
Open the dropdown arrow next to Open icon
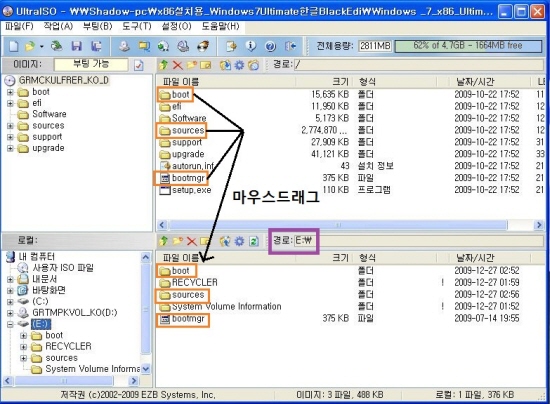click(41, 46)
